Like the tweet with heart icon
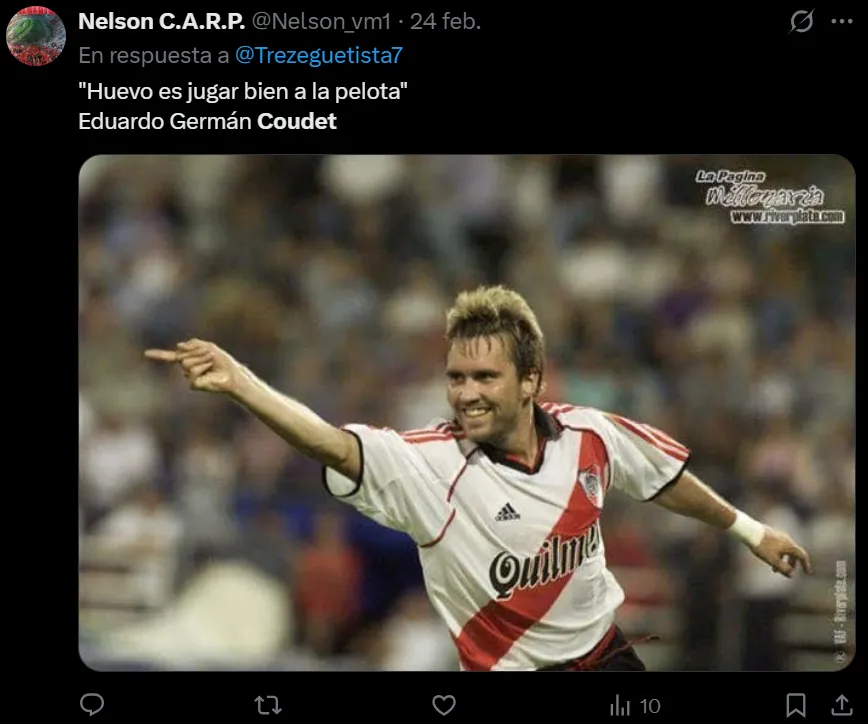 [x=444, y=705]
